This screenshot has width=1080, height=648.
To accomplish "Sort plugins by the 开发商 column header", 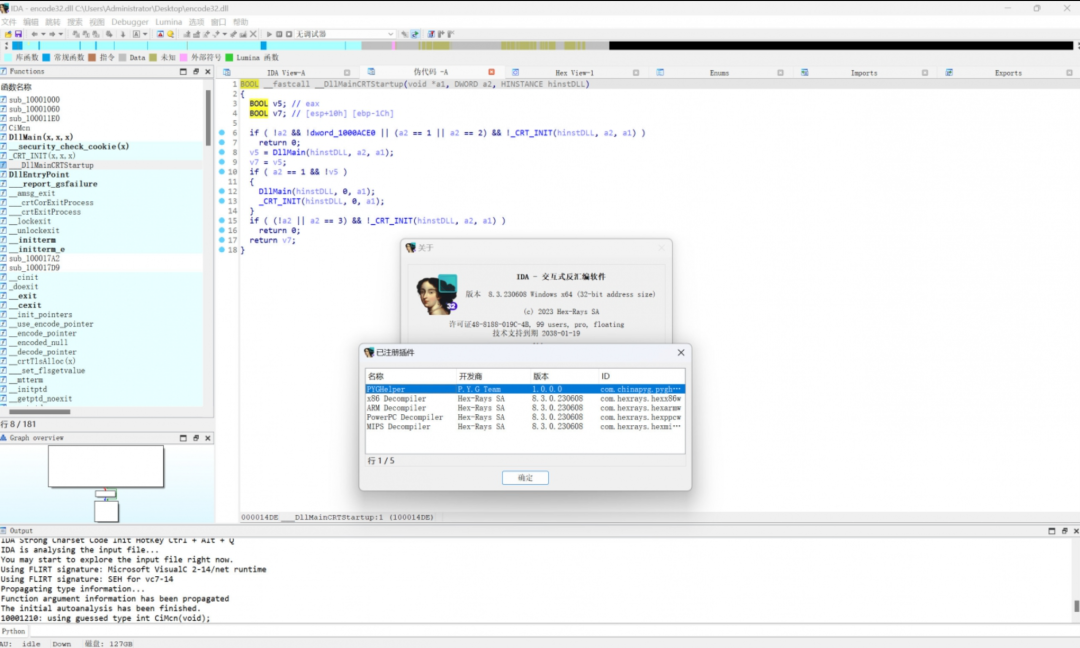I will tap(471, 377).
